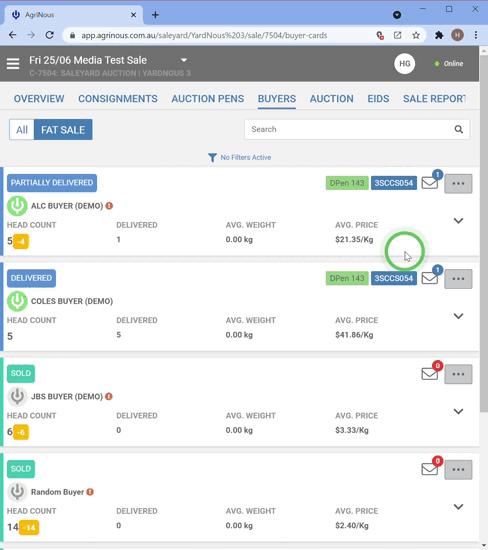Open mail icon for COLES BUYER

pos(430,278)
